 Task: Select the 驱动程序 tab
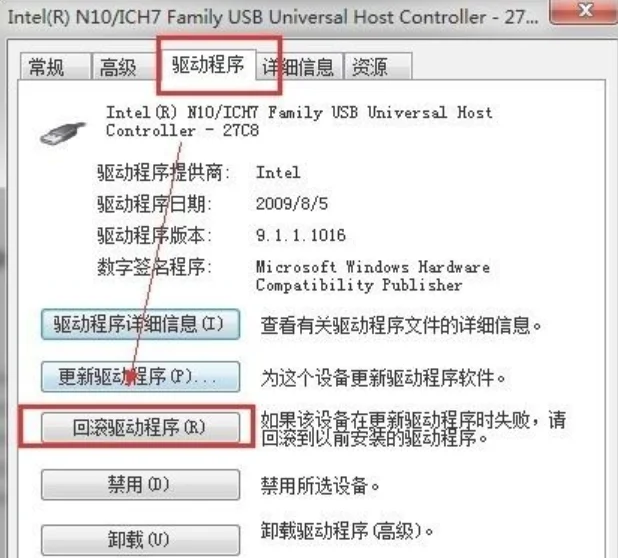point(208,65)
